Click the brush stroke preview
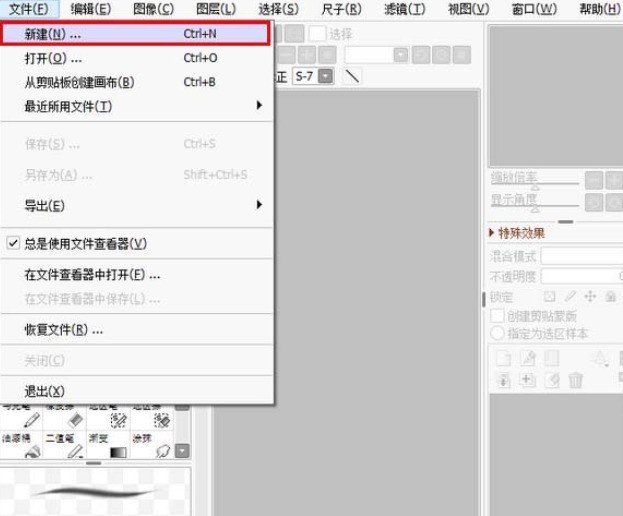623x516 pixels. pos(95,492)
